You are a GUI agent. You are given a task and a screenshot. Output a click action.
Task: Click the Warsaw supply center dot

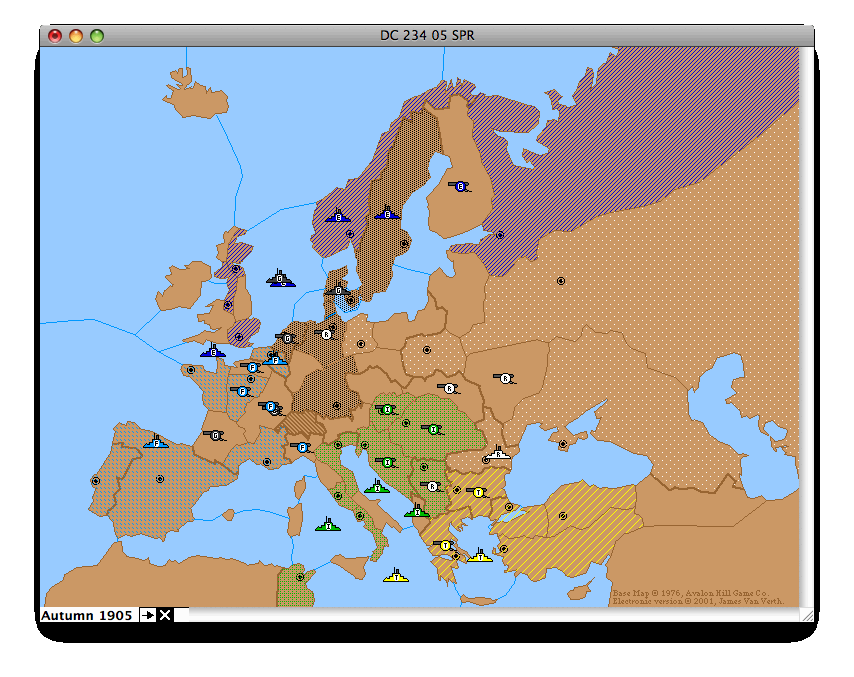click(x=426, y=350)
